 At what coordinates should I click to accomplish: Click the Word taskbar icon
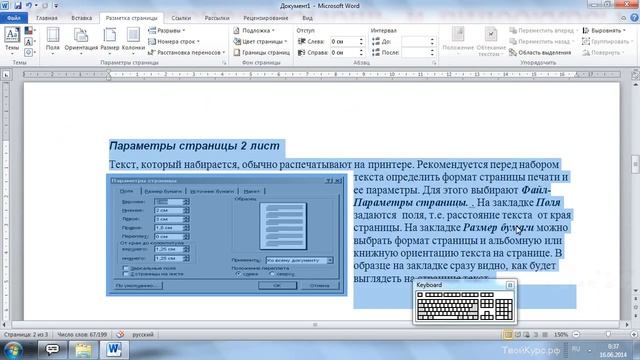pyautogui.click(x=114, y=350)
